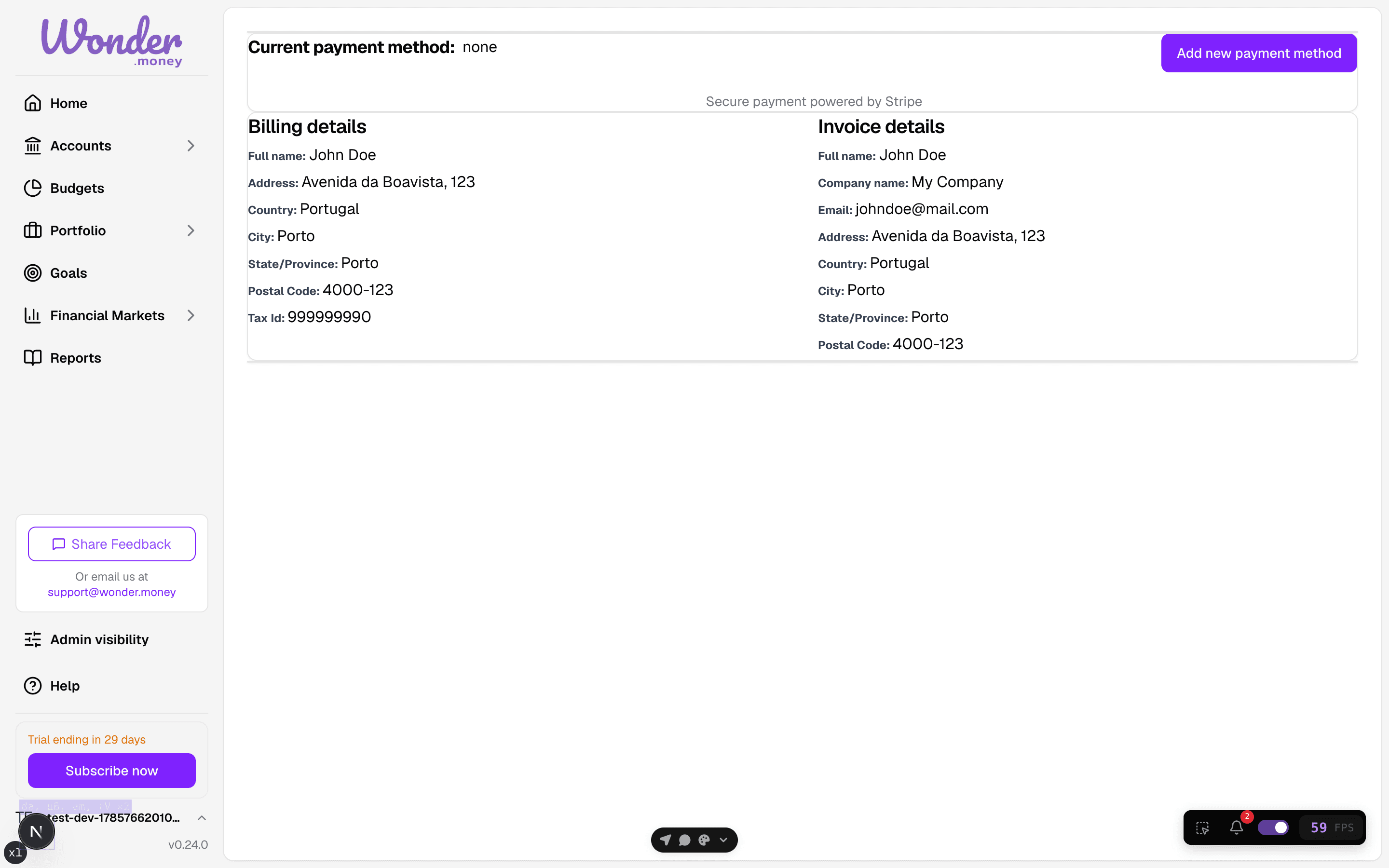Viewport: 1389px width, 868px height.
Task: Click the 59 FPS counter
Action: click(1332, 827)
